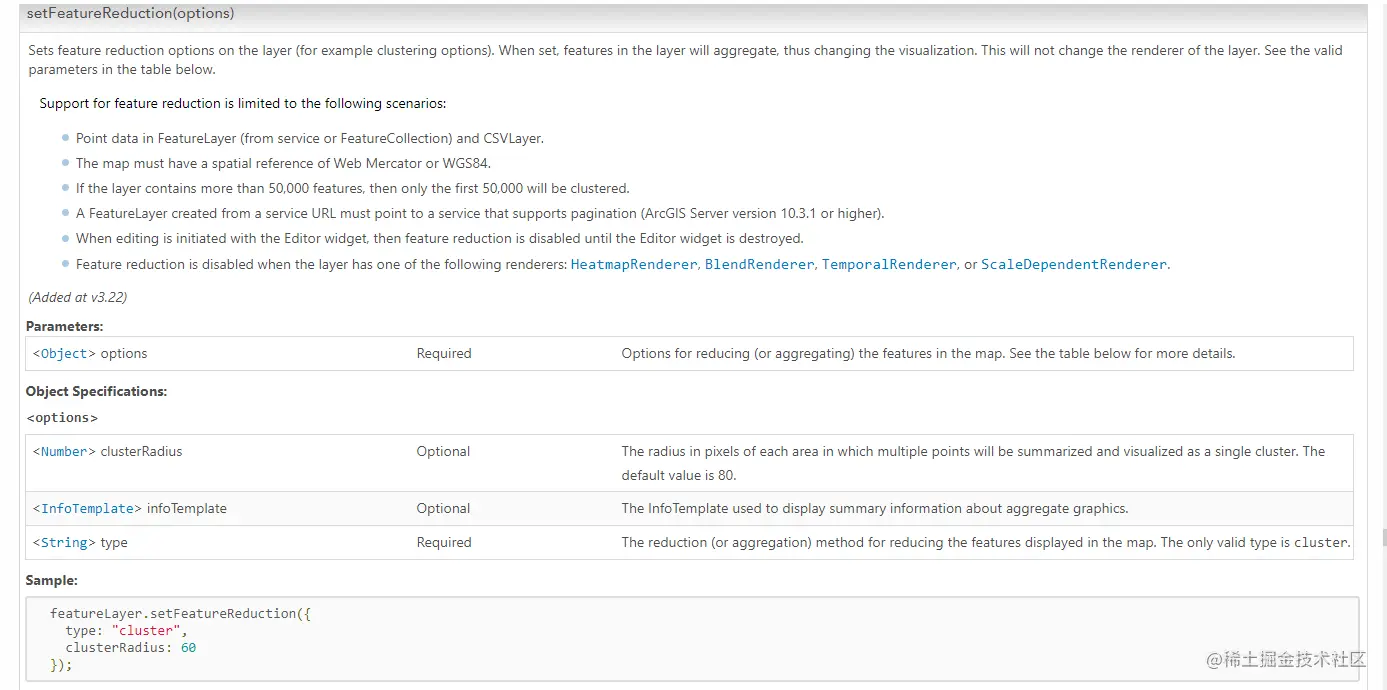Open the HeatmapRenderer link

(x=633, y=265)
